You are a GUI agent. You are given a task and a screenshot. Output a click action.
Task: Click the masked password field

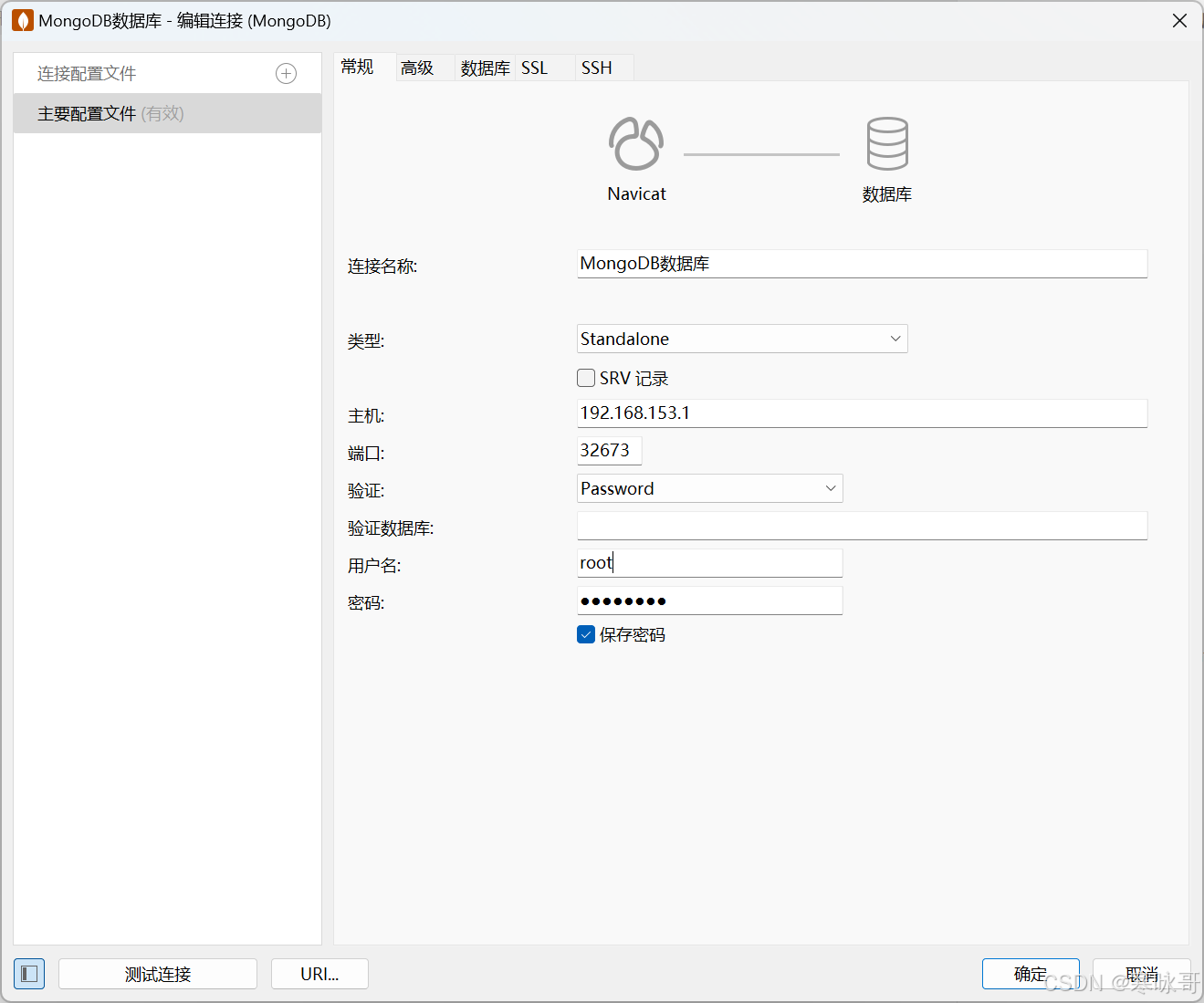[709, 601]
